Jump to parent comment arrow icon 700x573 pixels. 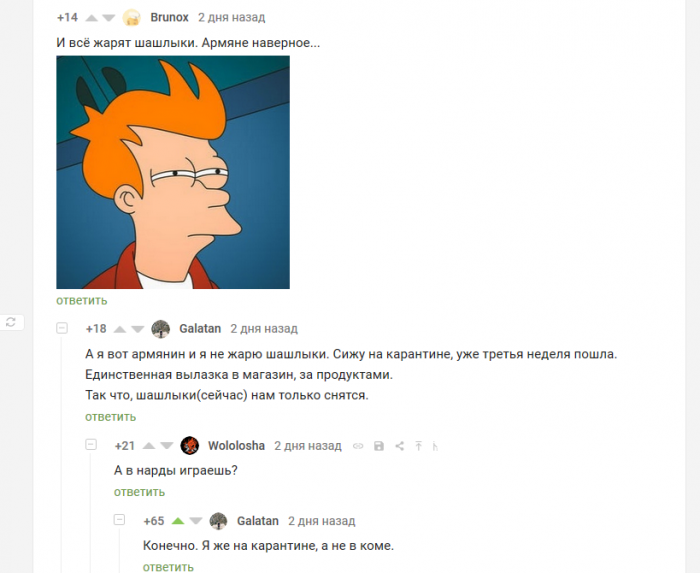(x=418, y=446)
